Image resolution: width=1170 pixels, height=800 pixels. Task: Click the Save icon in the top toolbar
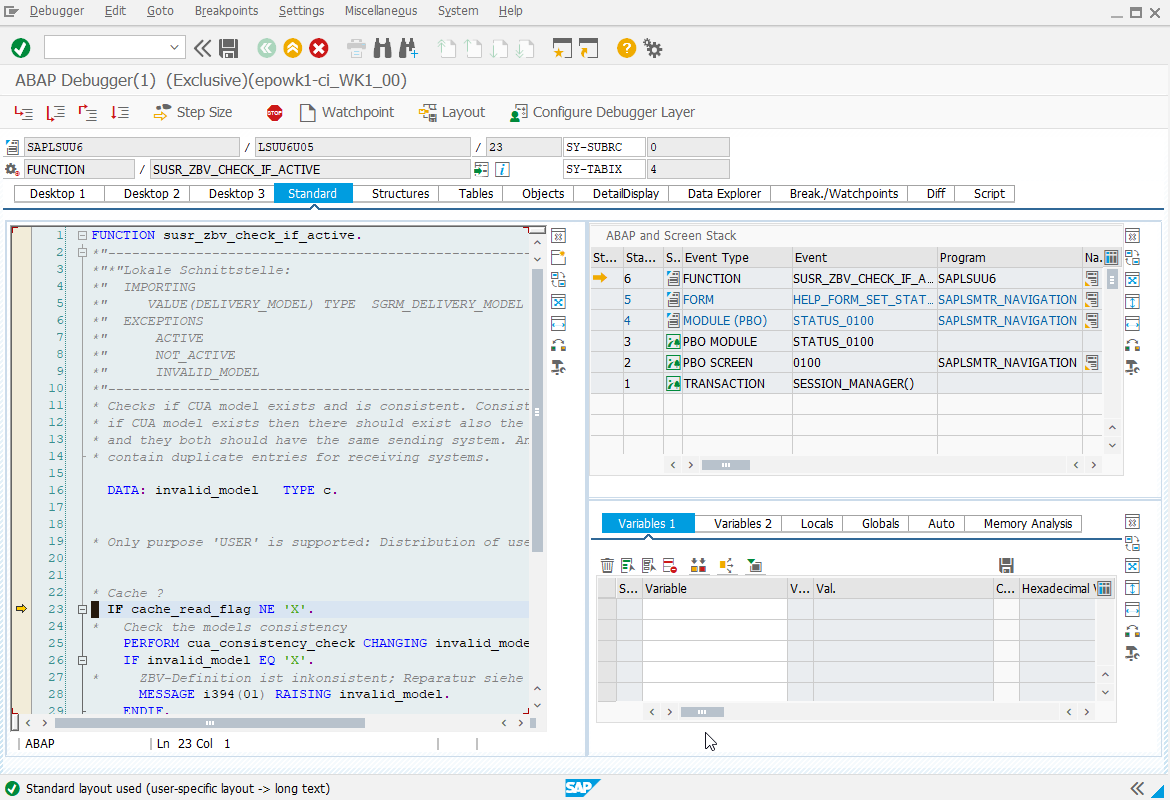click(228, 49)
